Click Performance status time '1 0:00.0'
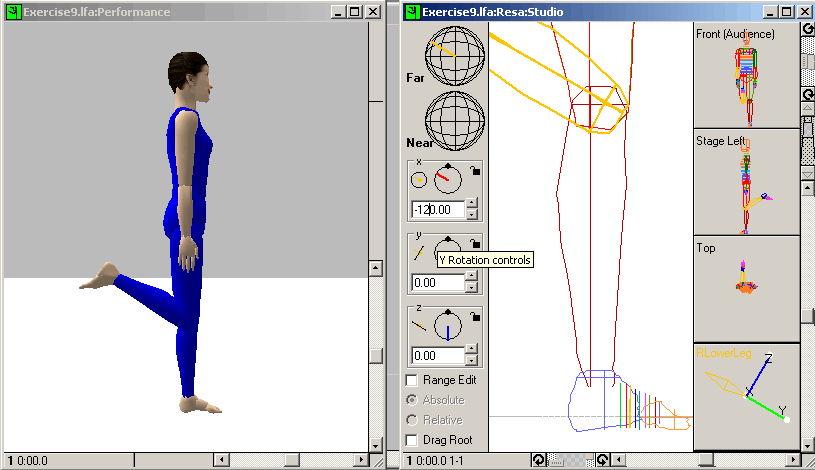Viewport: 815px width, 470px height. 28,461
